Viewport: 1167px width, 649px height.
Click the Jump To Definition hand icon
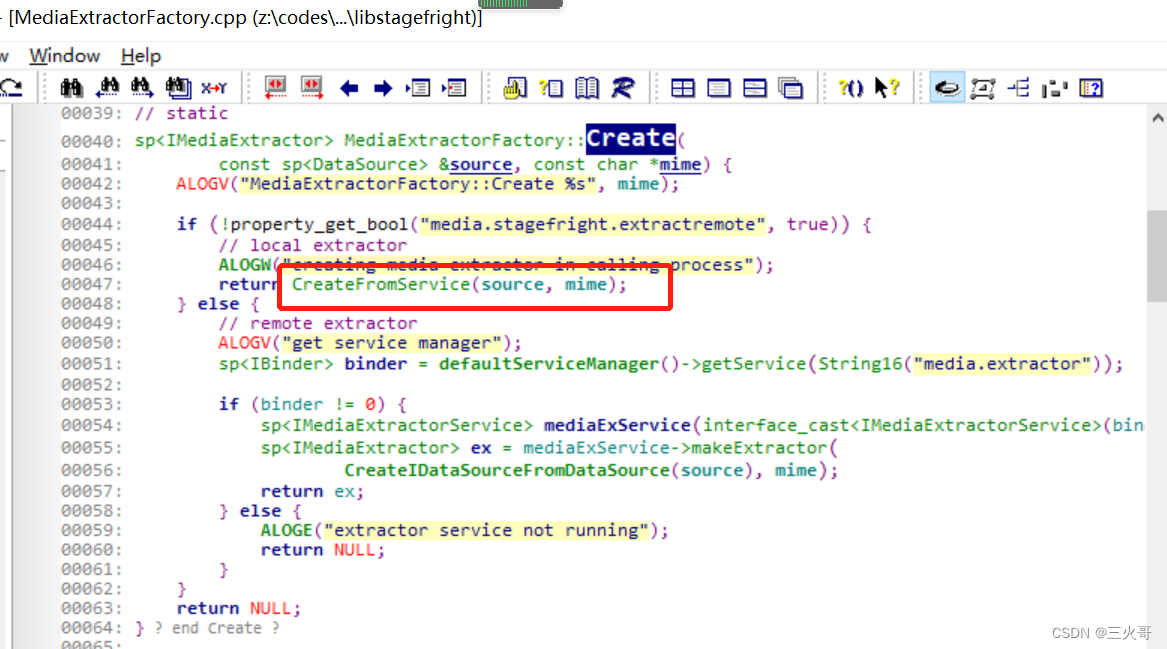[x=514, y=88]
